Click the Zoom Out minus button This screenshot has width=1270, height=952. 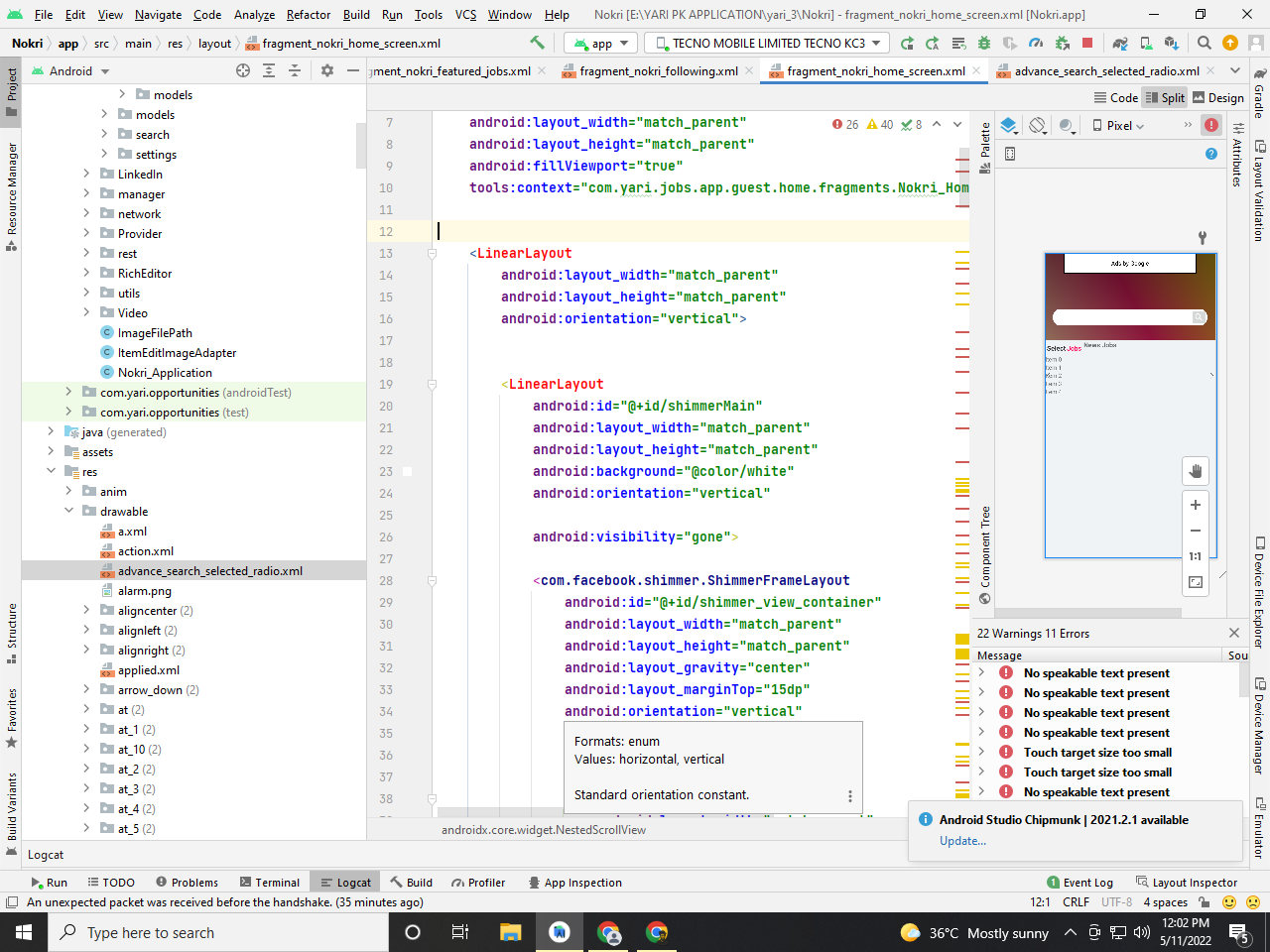(x=1196, y=531)
